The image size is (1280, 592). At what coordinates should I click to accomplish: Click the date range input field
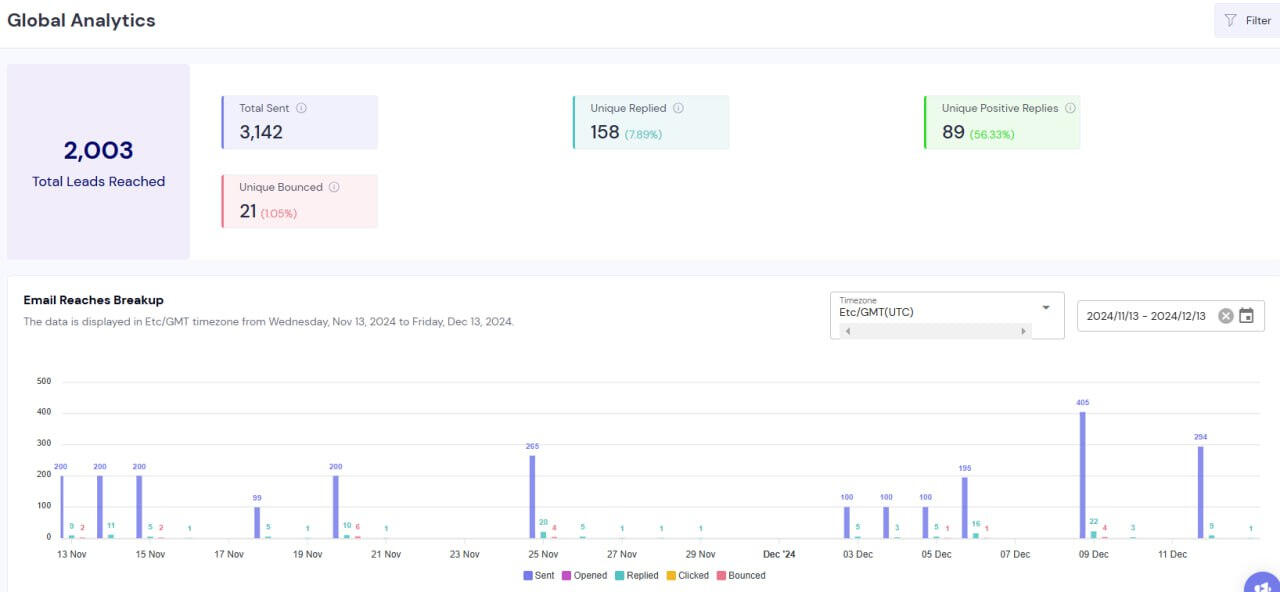tap(1146, 316)
